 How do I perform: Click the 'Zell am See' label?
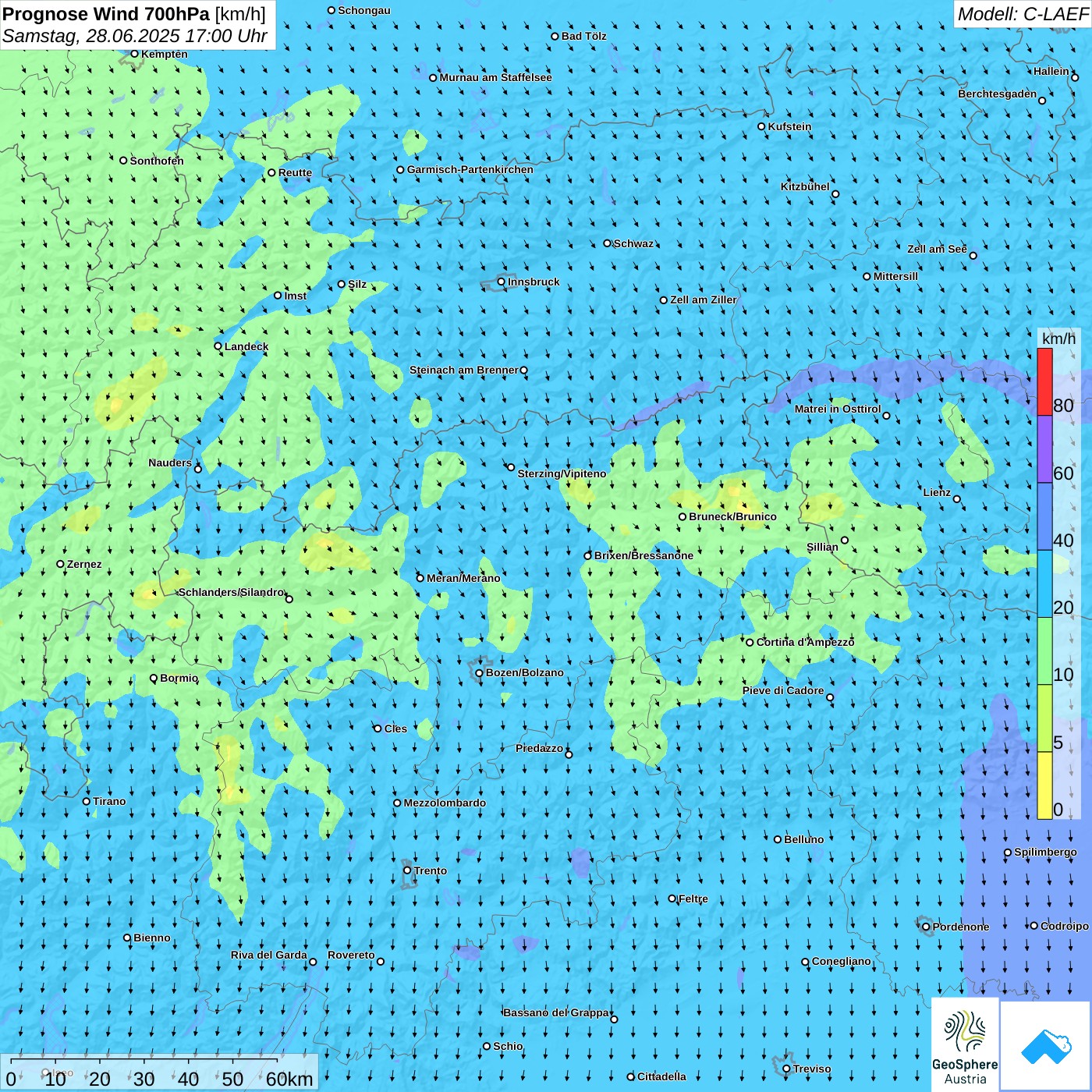(x=937, y=249)
